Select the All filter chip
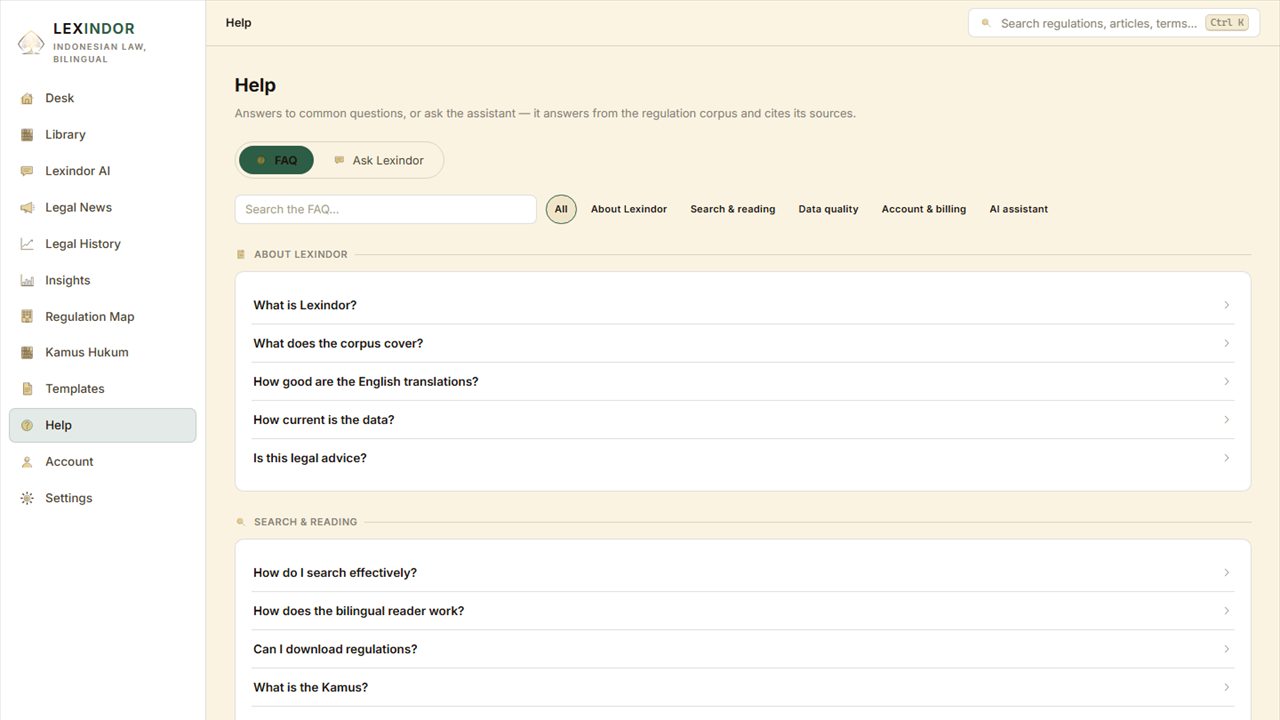 pos(561,209)
